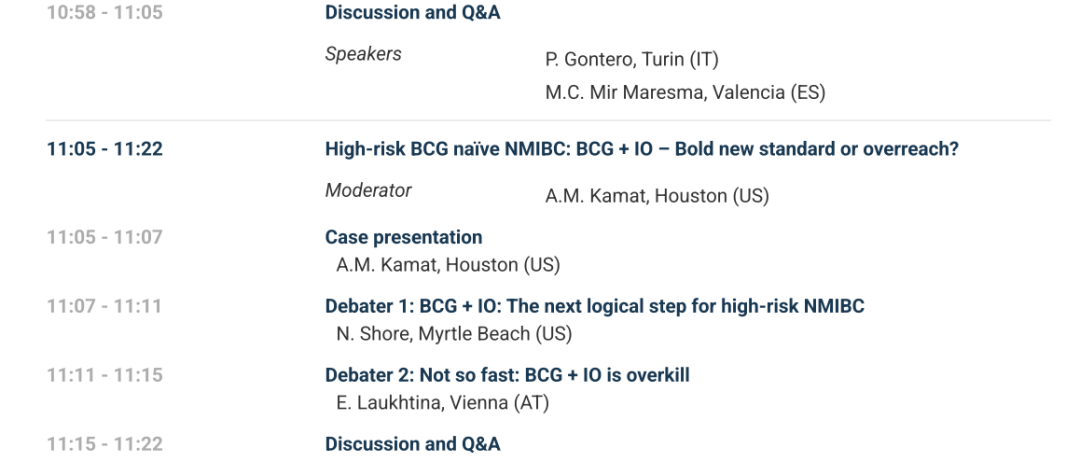Select speaker M.C. Mir Maresma, Valencia (ES)
Image resolution: width=1080 pixels, height=462 pixels.
685,93
